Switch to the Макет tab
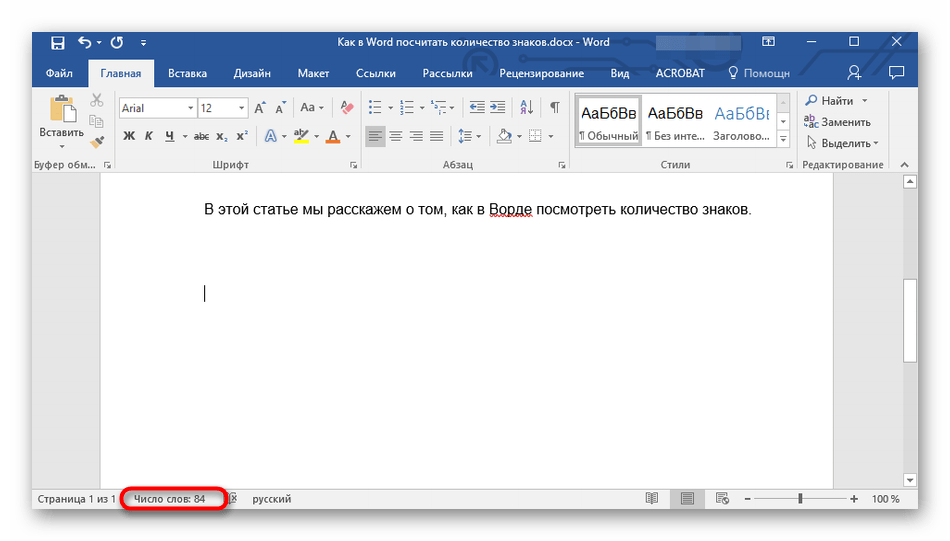This screenshot has height=541, width=950. 313,73
